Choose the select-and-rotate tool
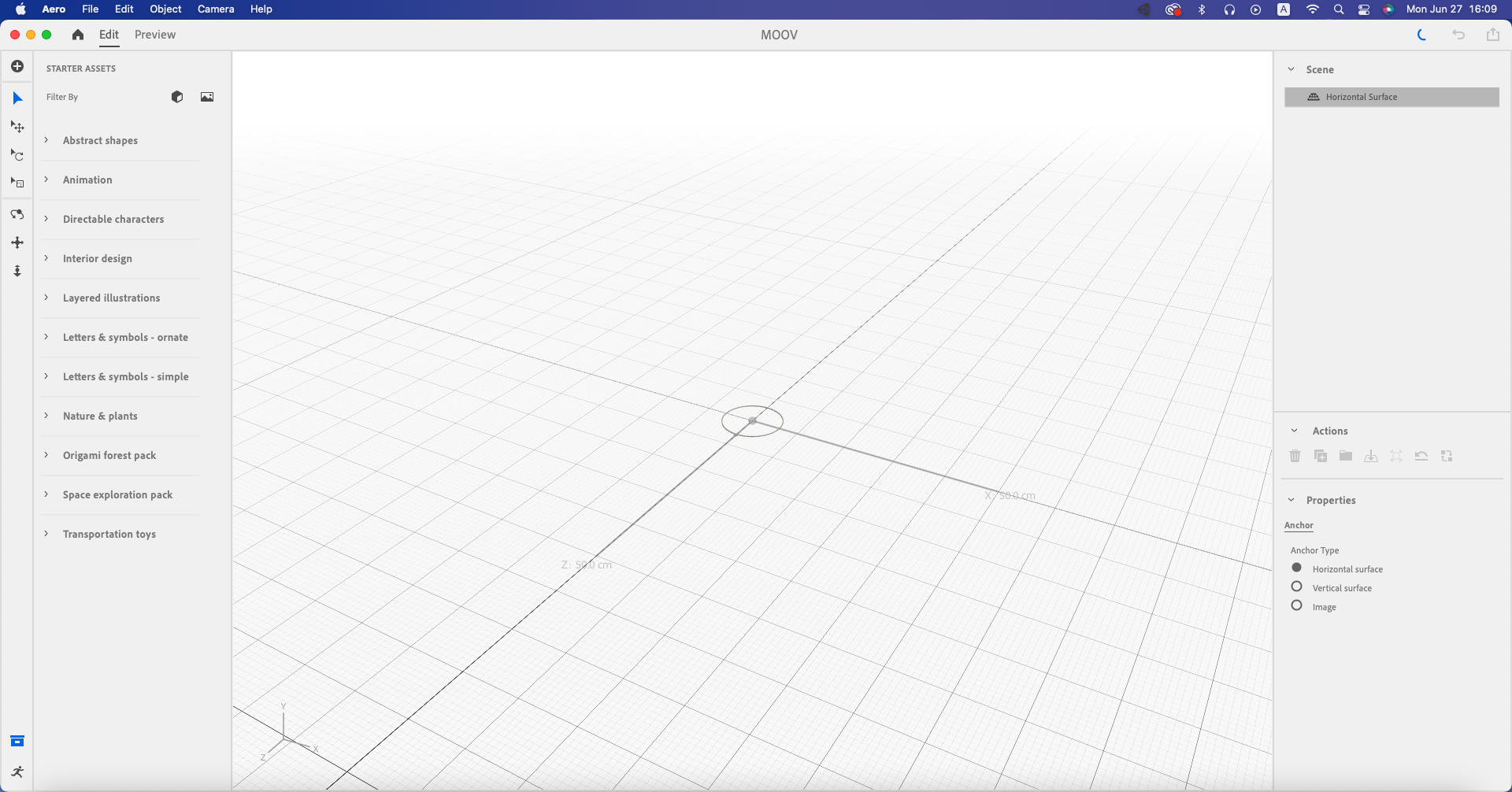This screenshot has width=1512, height=792. click(17, 155)
